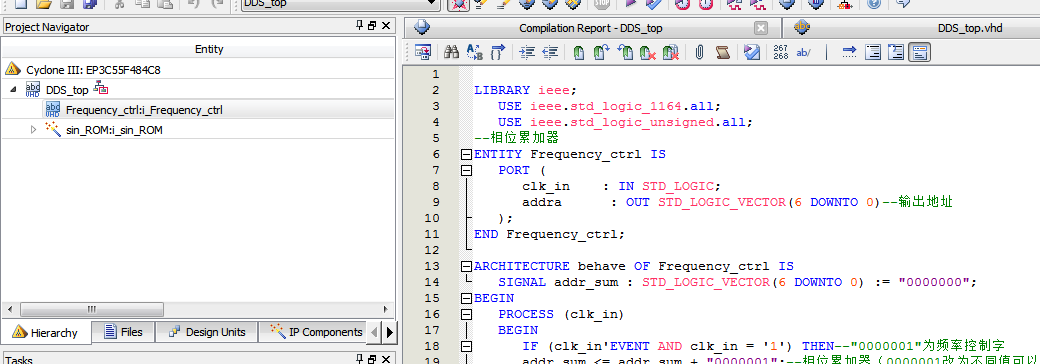Select the DDS_top top-level entity

[x=66, y=90]
